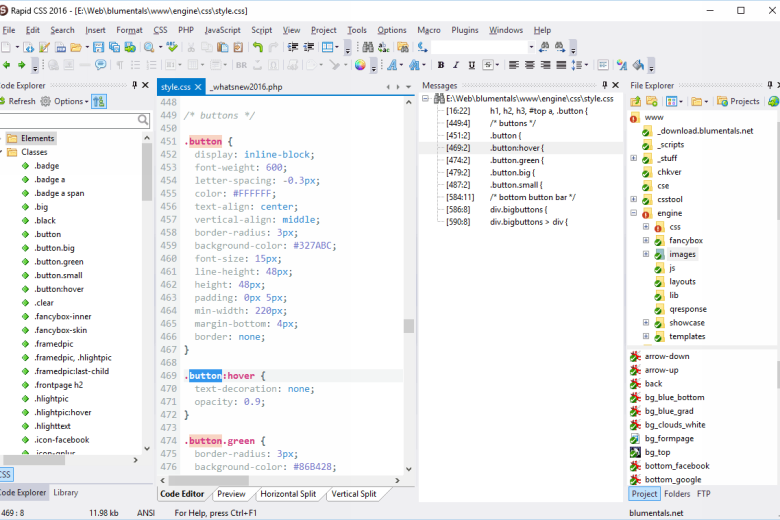
Task: Open the Plugins menu
Action: (465, 30)
